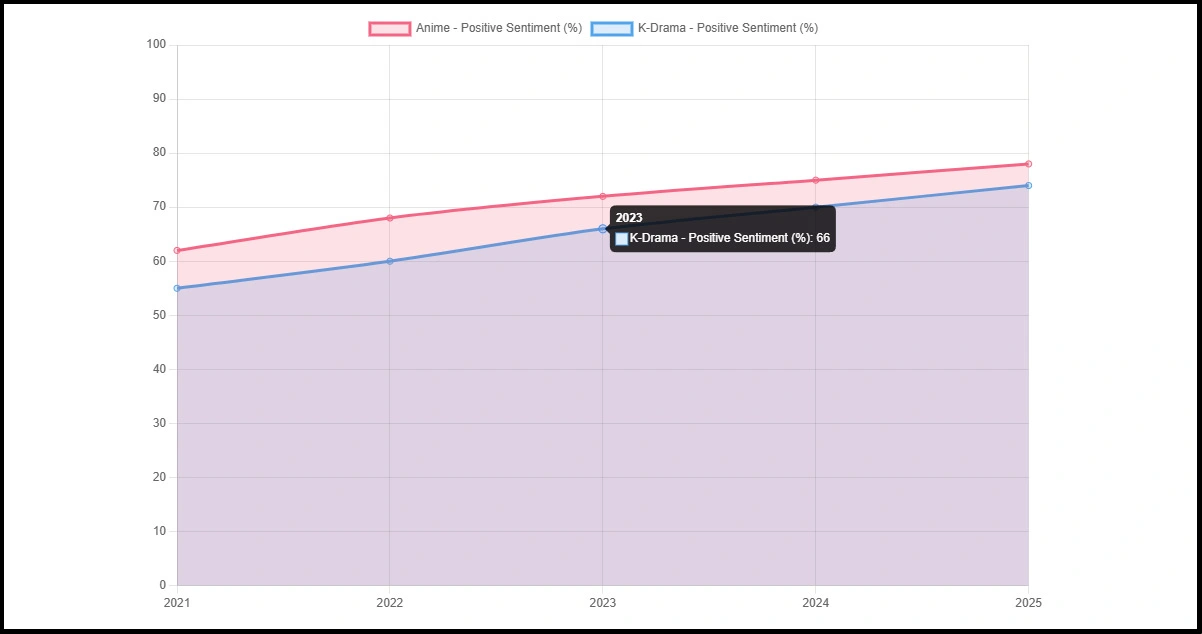The image size is (1202, 634).
Task: Click the 2025 x-axis label
Action: [1028, 602]
